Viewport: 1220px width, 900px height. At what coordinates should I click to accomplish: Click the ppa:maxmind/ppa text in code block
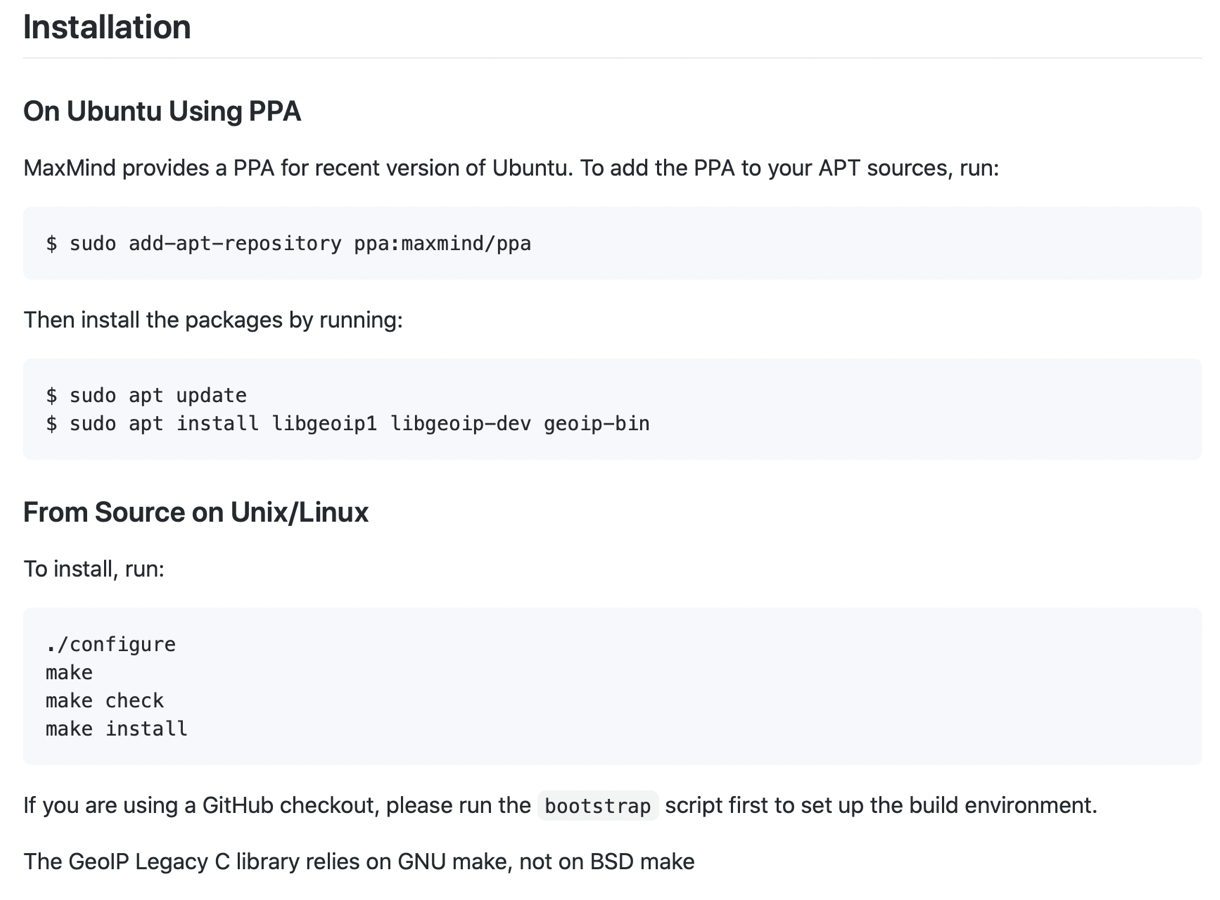pos(442,244)
